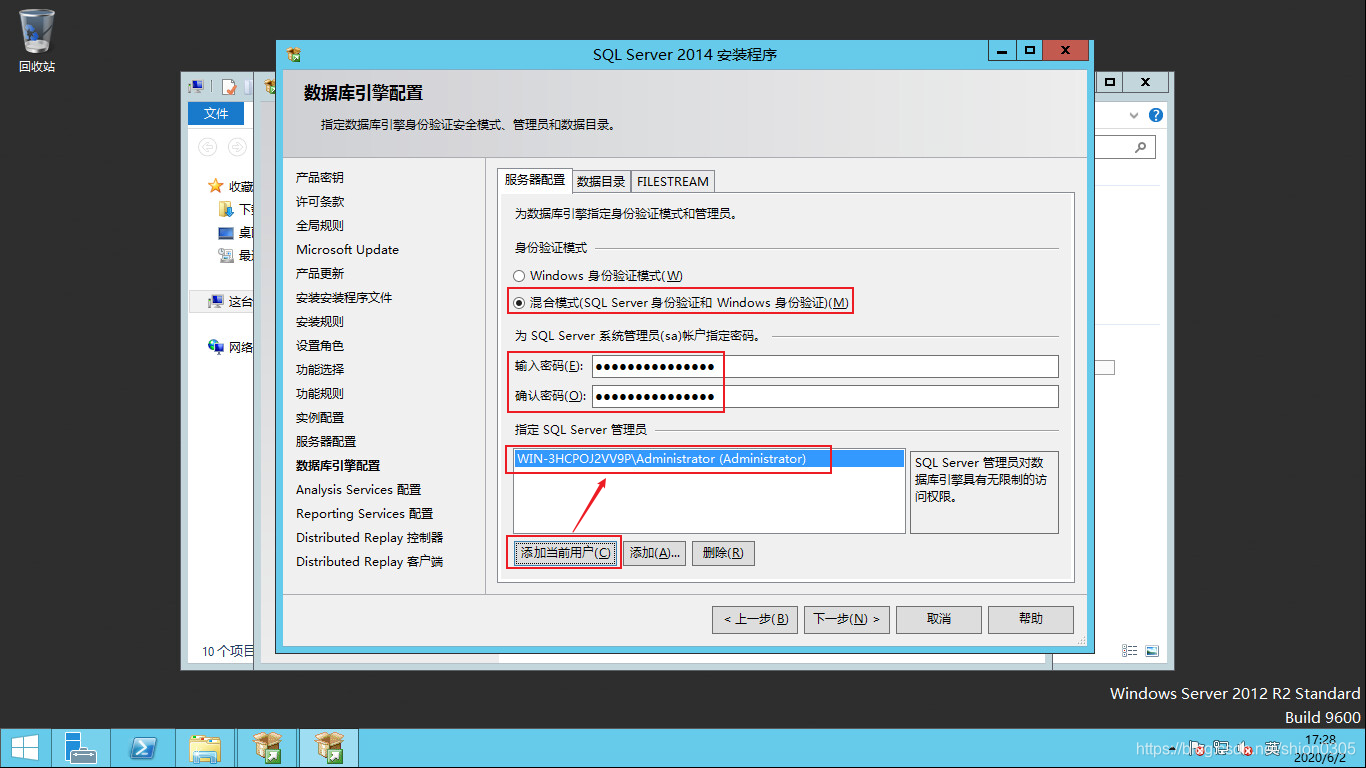Click the Explorer search magnifier icon
The width and height of the screenshot is (1366, 768).
1141,147
